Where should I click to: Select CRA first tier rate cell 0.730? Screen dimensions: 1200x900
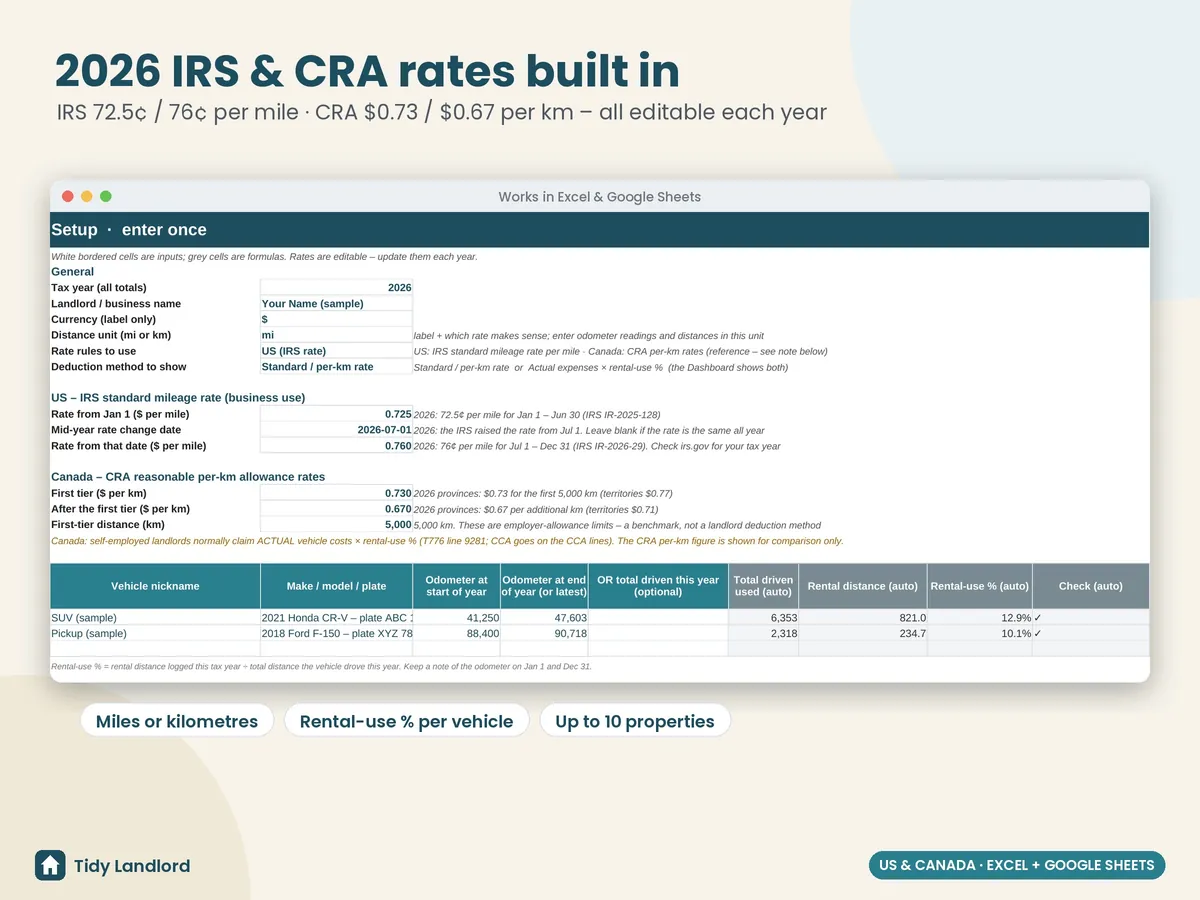point(336,493)
